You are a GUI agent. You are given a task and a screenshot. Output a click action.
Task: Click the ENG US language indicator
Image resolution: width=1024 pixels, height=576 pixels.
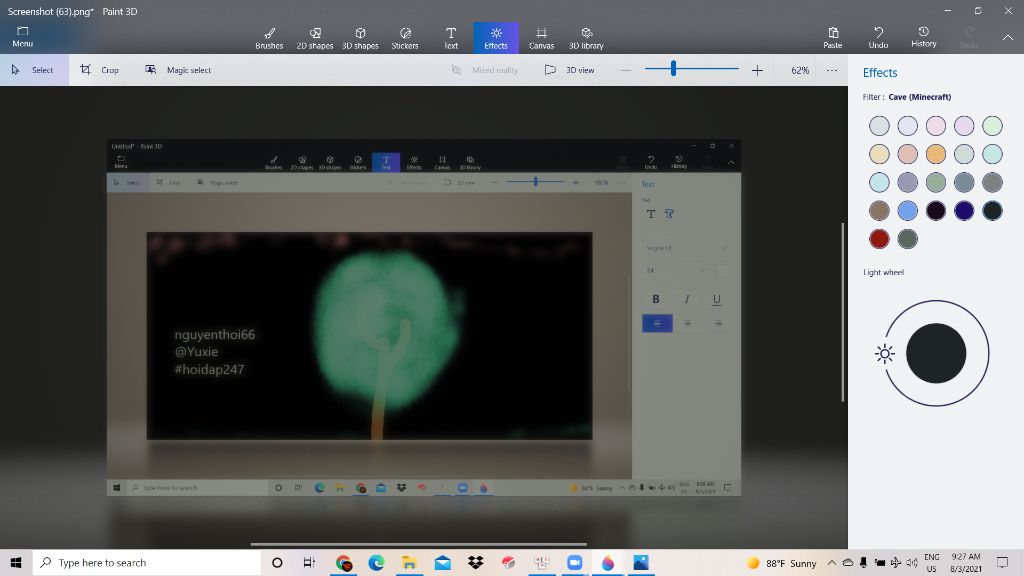(x=931, y=562)
